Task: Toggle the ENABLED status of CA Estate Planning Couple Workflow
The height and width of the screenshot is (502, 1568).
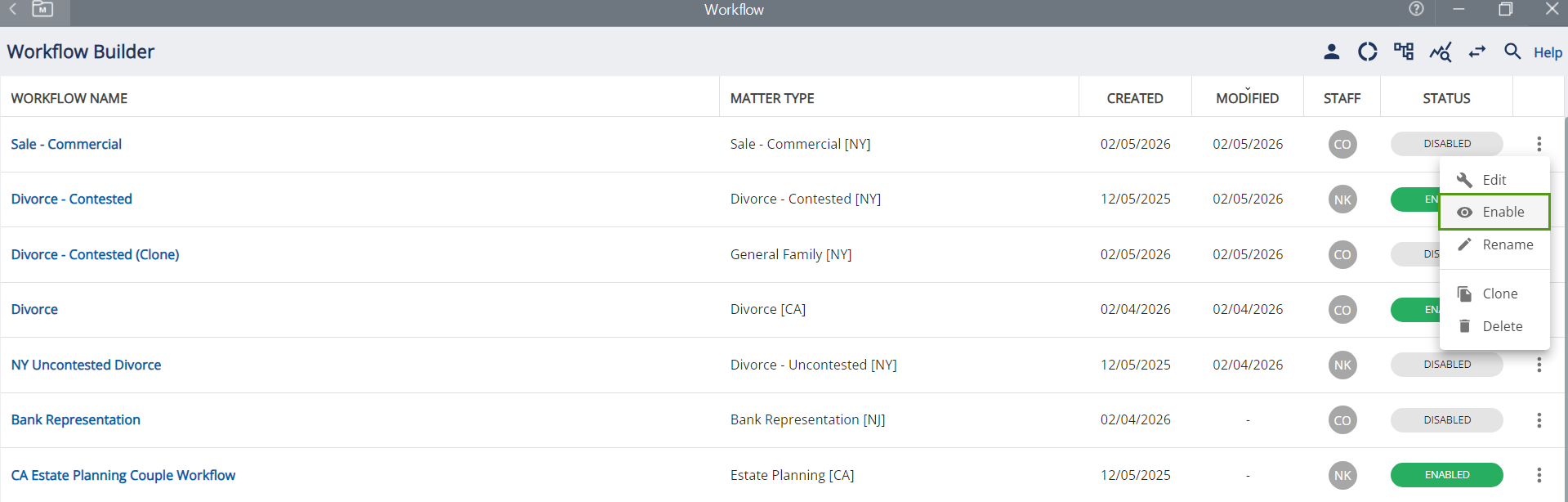Action: 1446,475
